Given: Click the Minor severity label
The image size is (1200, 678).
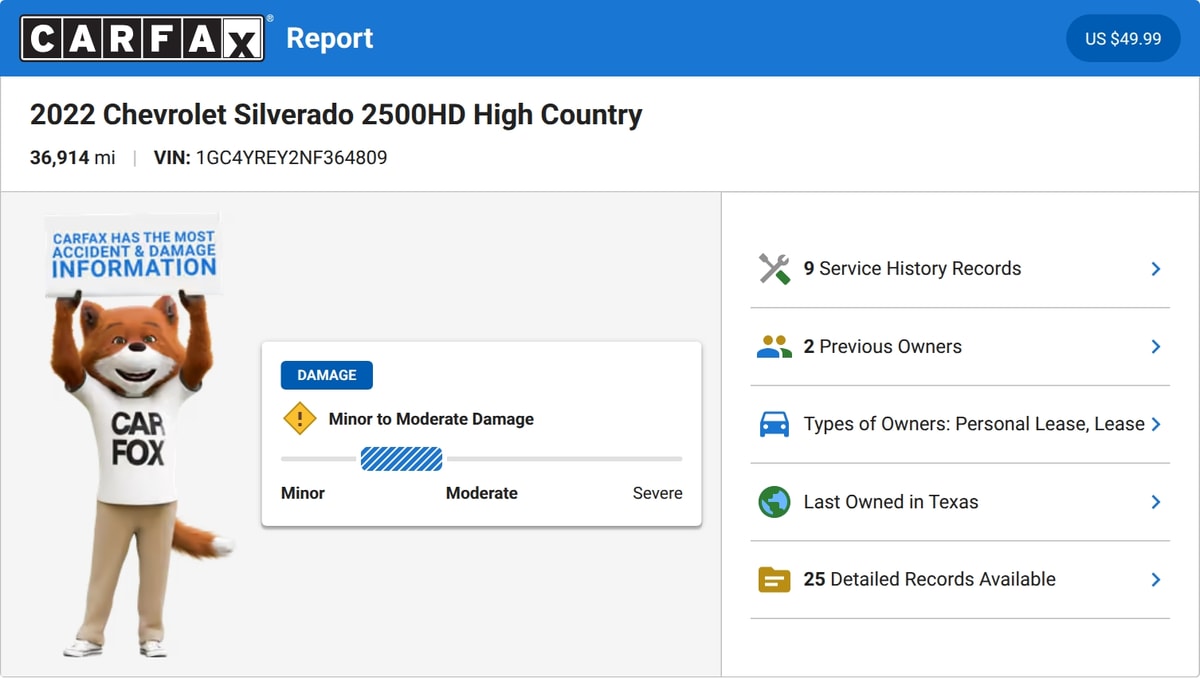Looking at the screenshot, I should pos(303,493).
